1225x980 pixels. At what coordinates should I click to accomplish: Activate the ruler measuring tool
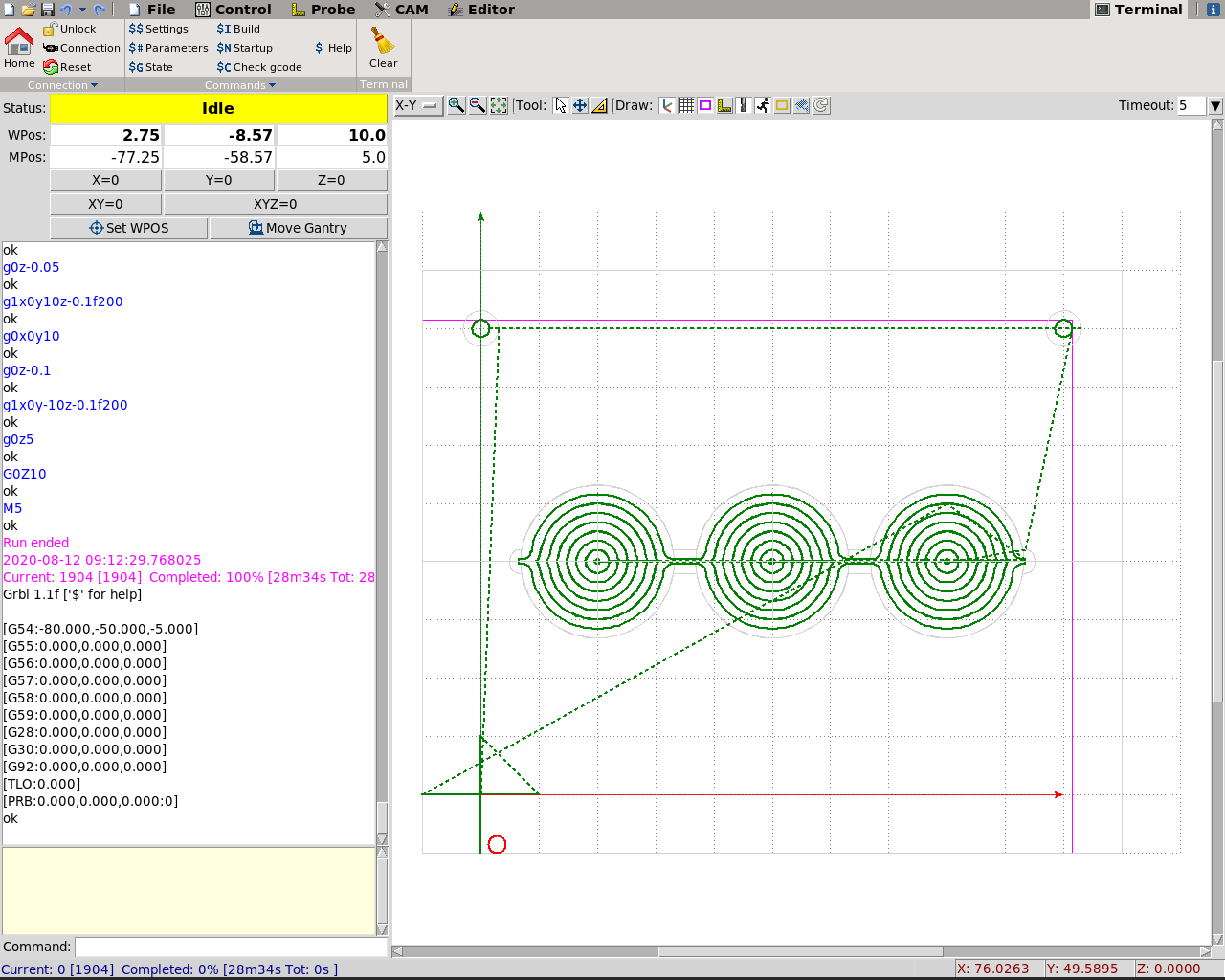pos(600,105)
